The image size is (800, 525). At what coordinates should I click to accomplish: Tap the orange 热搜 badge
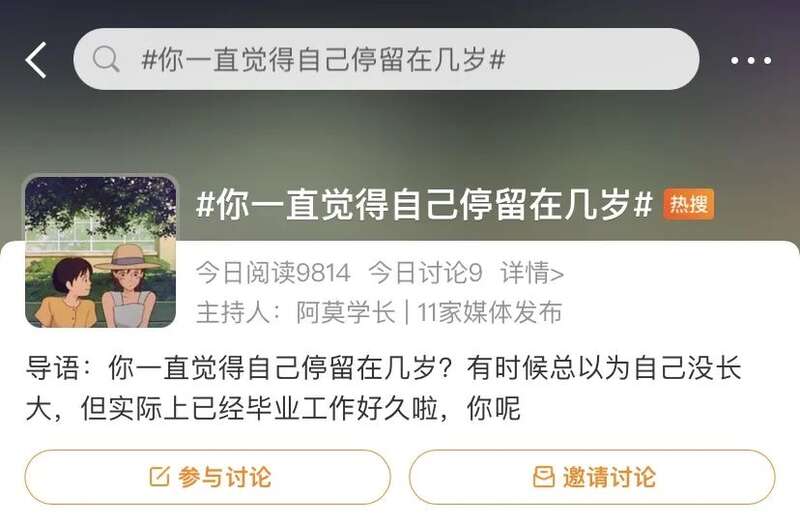(x=688, y=204)
